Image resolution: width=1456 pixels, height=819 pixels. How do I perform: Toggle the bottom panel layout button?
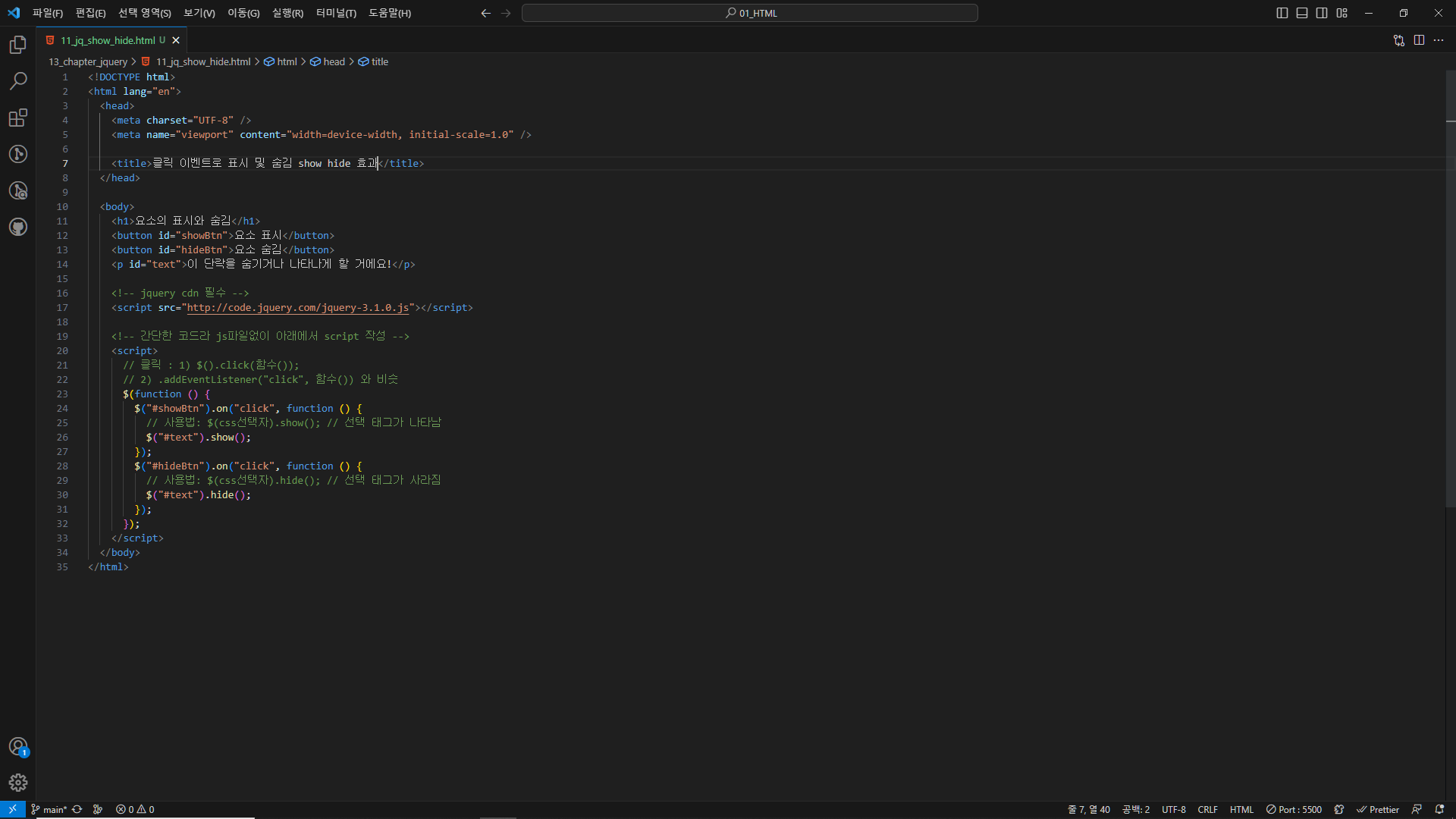pyautogui.click(x=1302, y=13)
